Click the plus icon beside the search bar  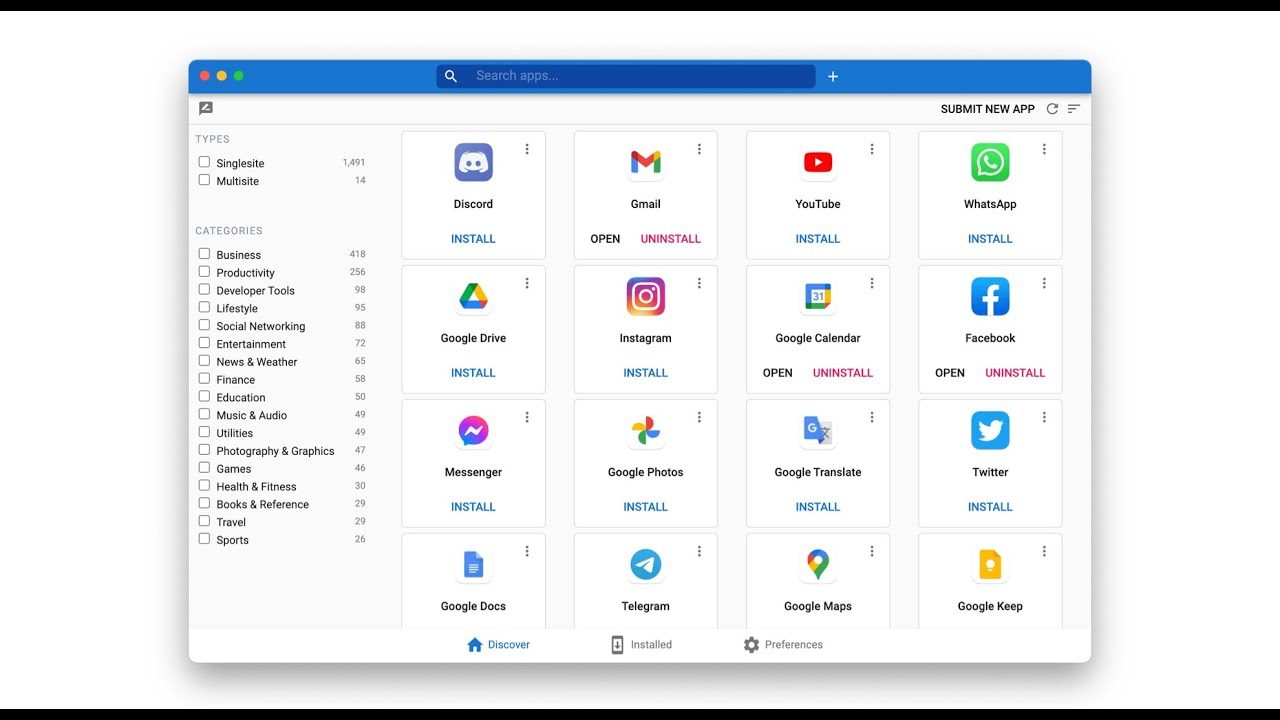(x=833, y=76)
